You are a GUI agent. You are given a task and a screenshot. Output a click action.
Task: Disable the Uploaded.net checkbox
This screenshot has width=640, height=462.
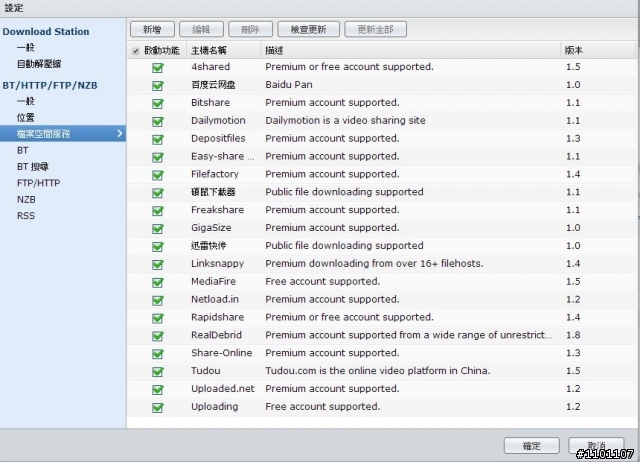[158, 390]
